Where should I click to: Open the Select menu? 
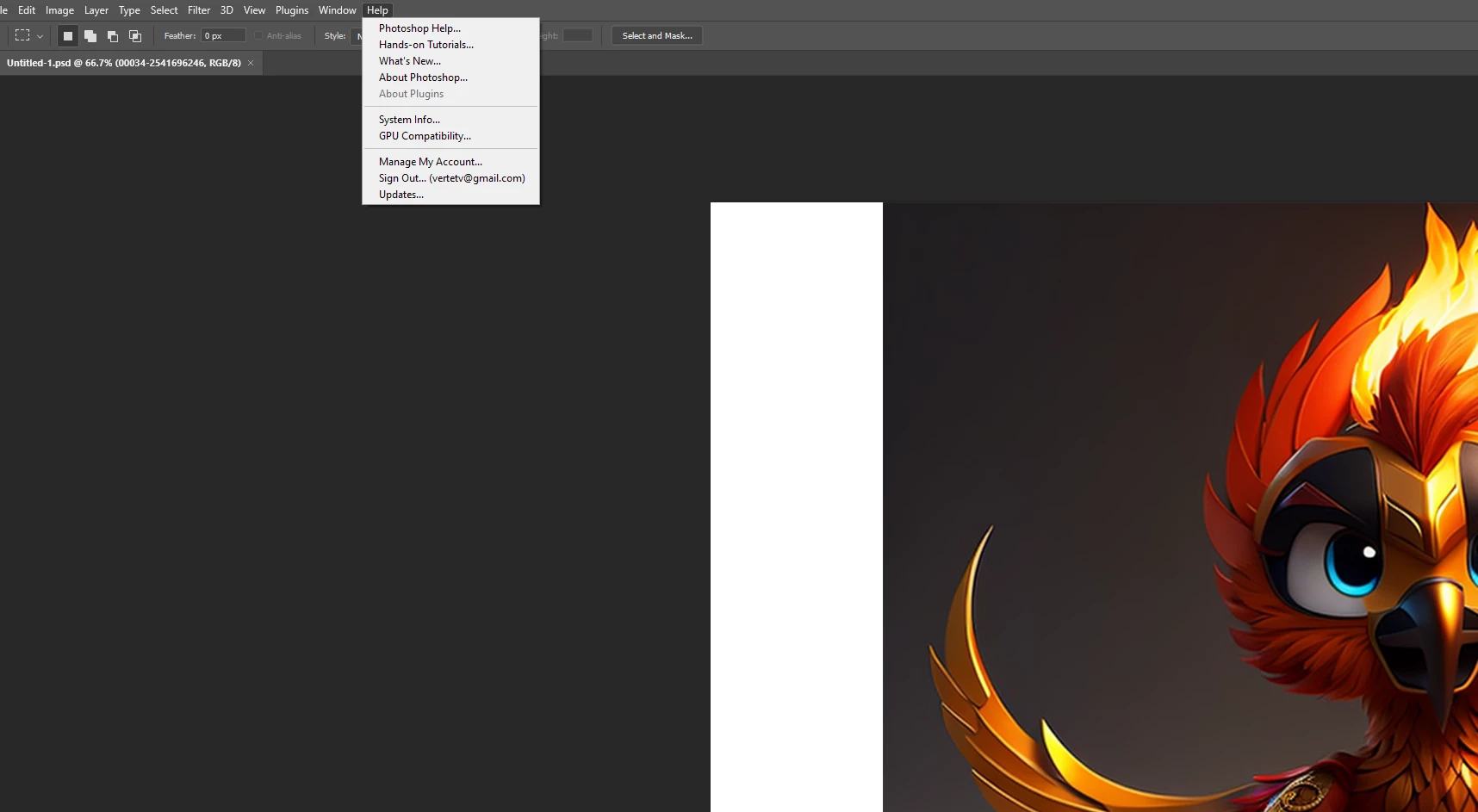(164, 10)
